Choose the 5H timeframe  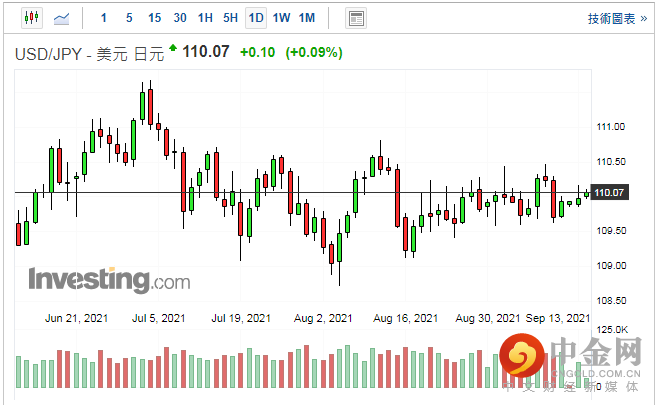point(230,18)
